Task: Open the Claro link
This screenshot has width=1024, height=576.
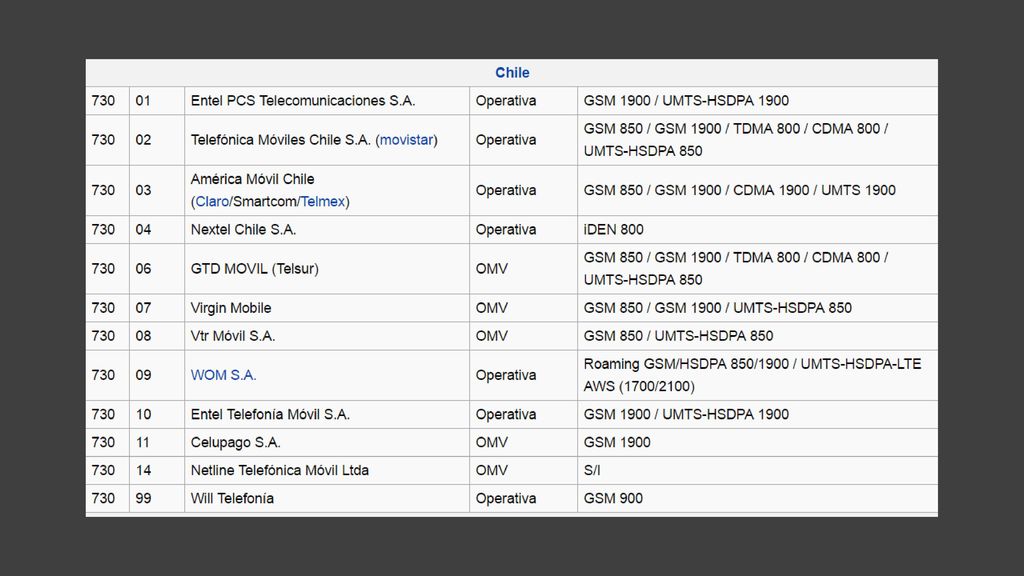Action: pyautogui.click(x=212, y=201)
